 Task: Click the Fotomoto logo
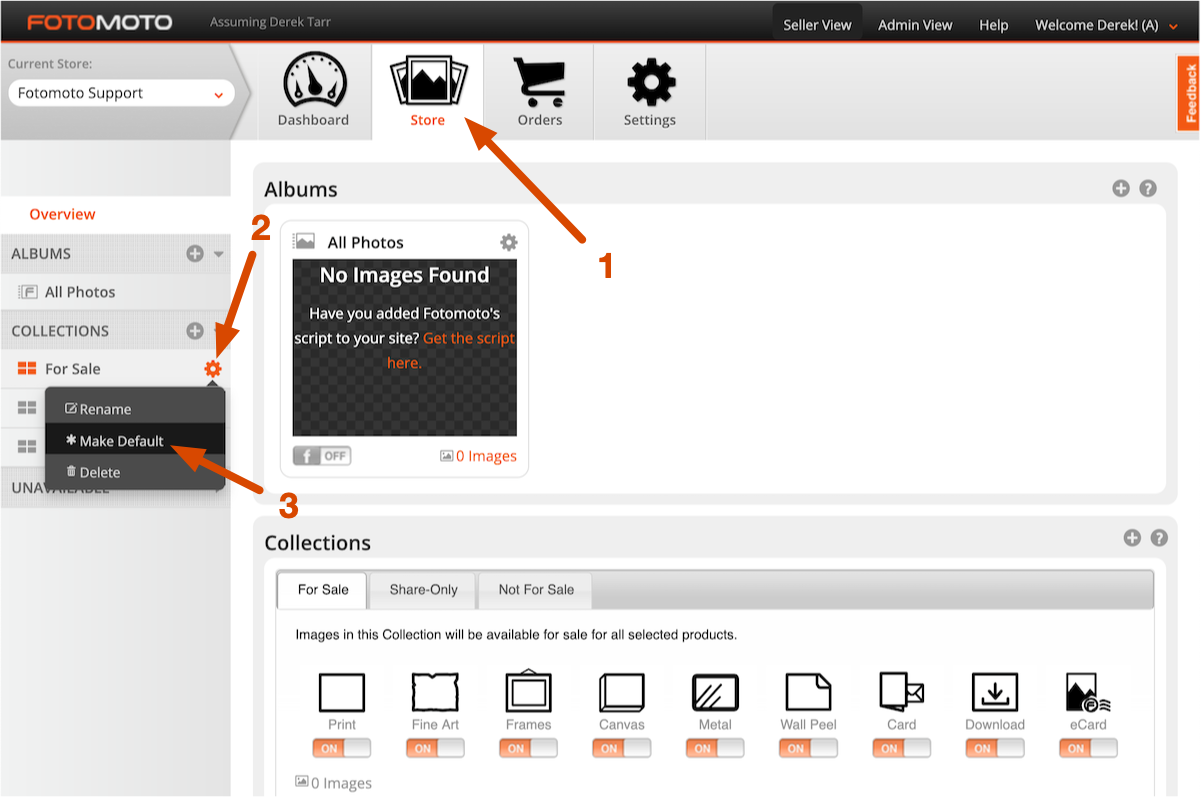[99, 22]
